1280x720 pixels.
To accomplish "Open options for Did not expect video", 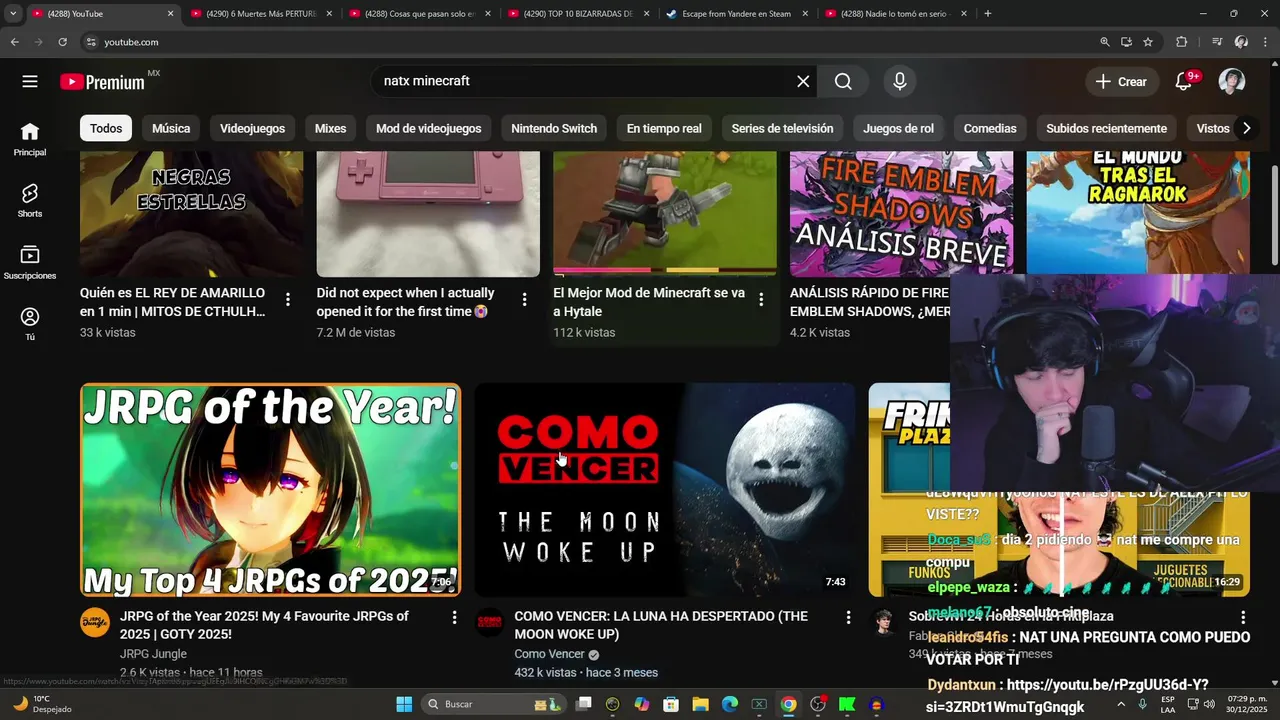I will pyautogui.click(x=524, y=299).
